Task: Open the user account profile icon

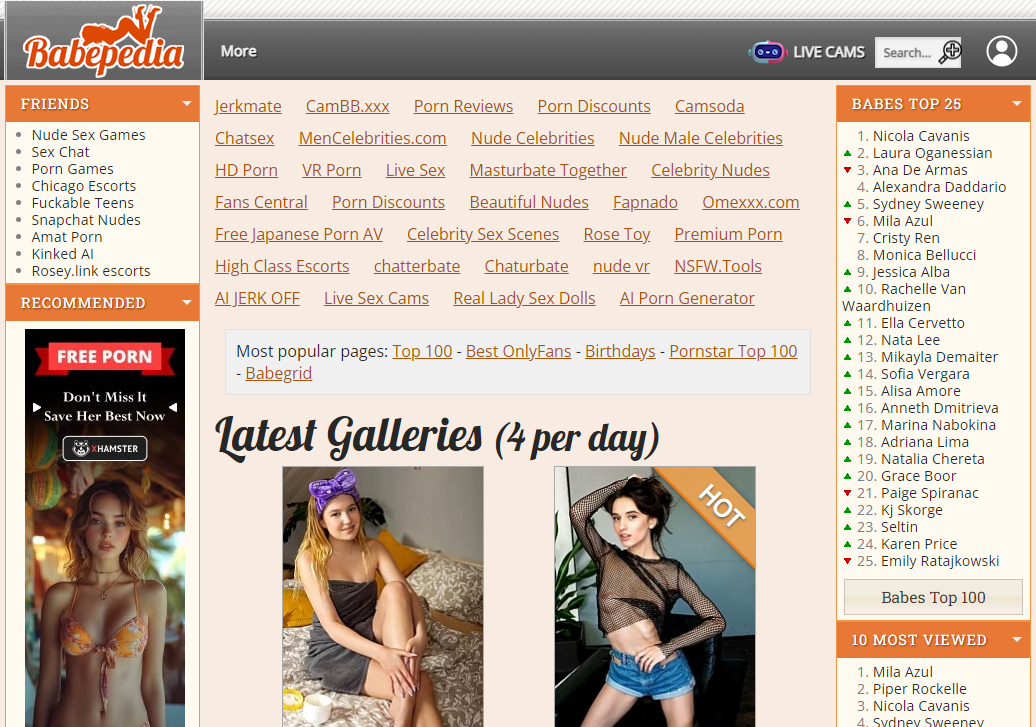Action: coord(1002,52)
